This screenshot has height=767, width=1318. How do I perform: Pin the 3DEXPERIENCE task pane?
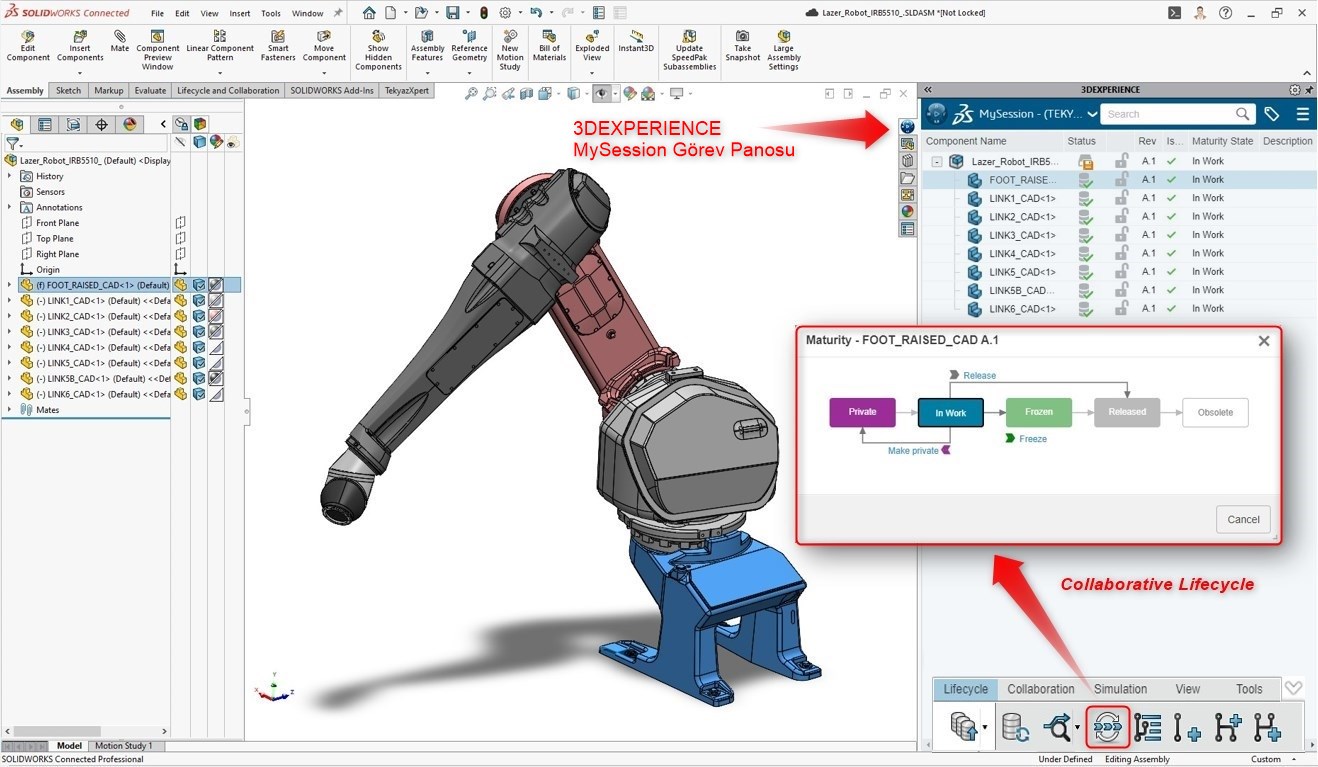1309,90
